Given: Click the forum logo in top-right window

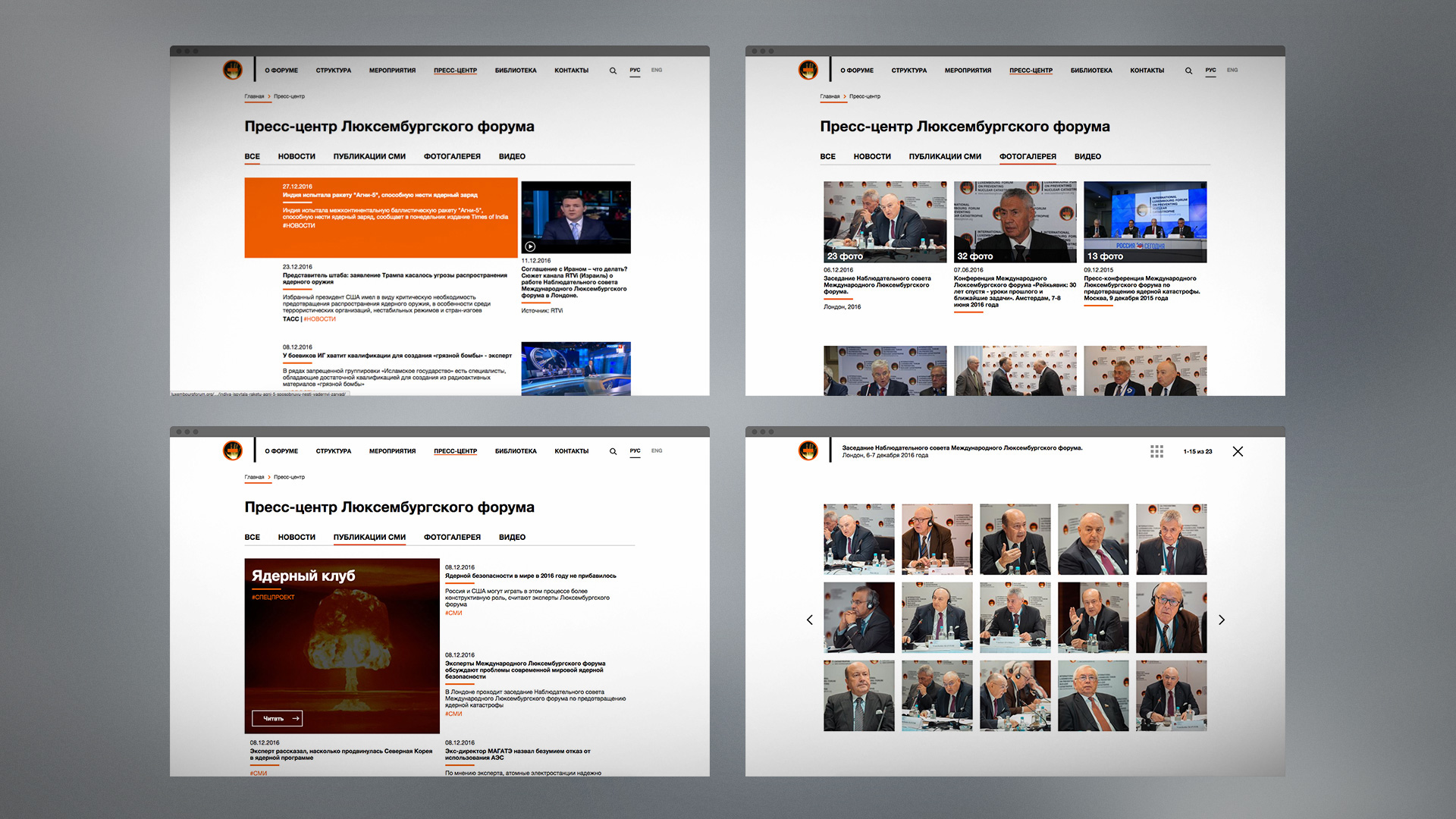Looking at the screenshot, I should 808,70.
